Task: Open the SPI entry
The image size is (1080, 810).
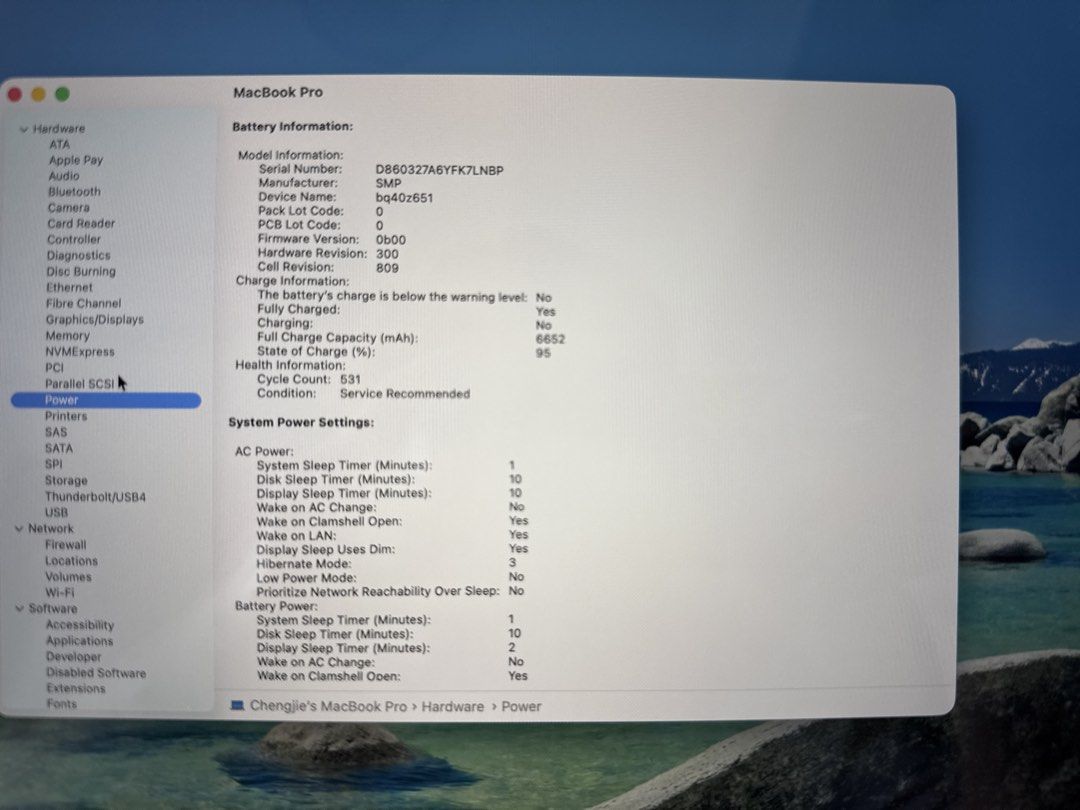Action: [54, 464]
